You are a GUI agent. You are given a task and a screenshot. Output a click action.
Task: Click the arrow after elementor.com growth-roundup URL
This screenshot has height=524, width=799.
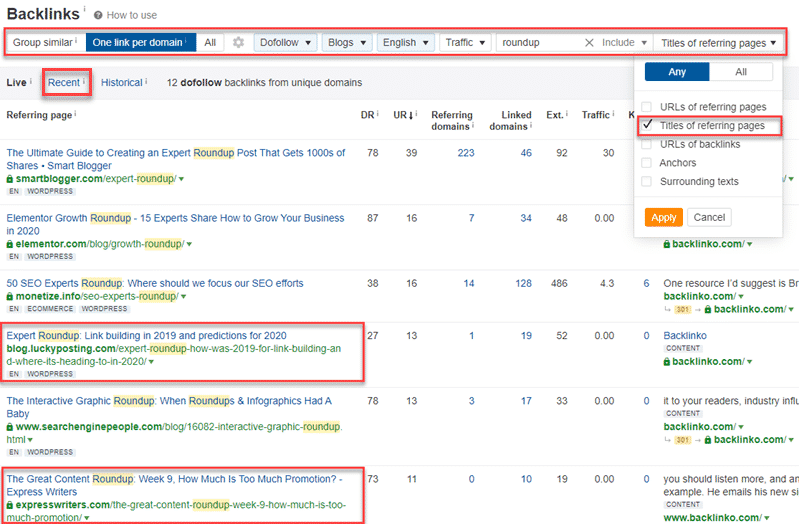[189, 244]
